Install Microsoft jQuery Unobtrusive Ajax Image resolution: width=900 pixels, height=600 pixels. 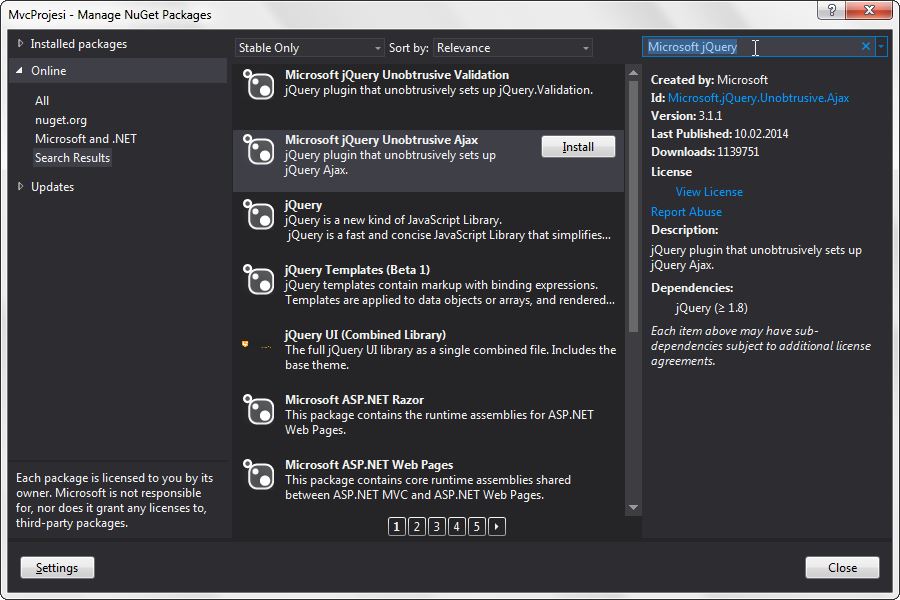point(578,147)
